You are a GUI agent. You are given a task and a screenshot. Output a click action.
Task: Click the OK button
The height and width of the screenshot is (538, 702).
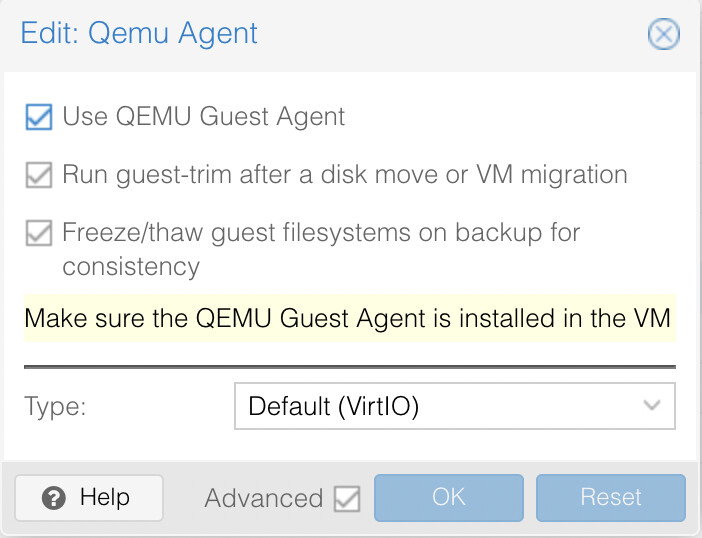pos(449,498)
